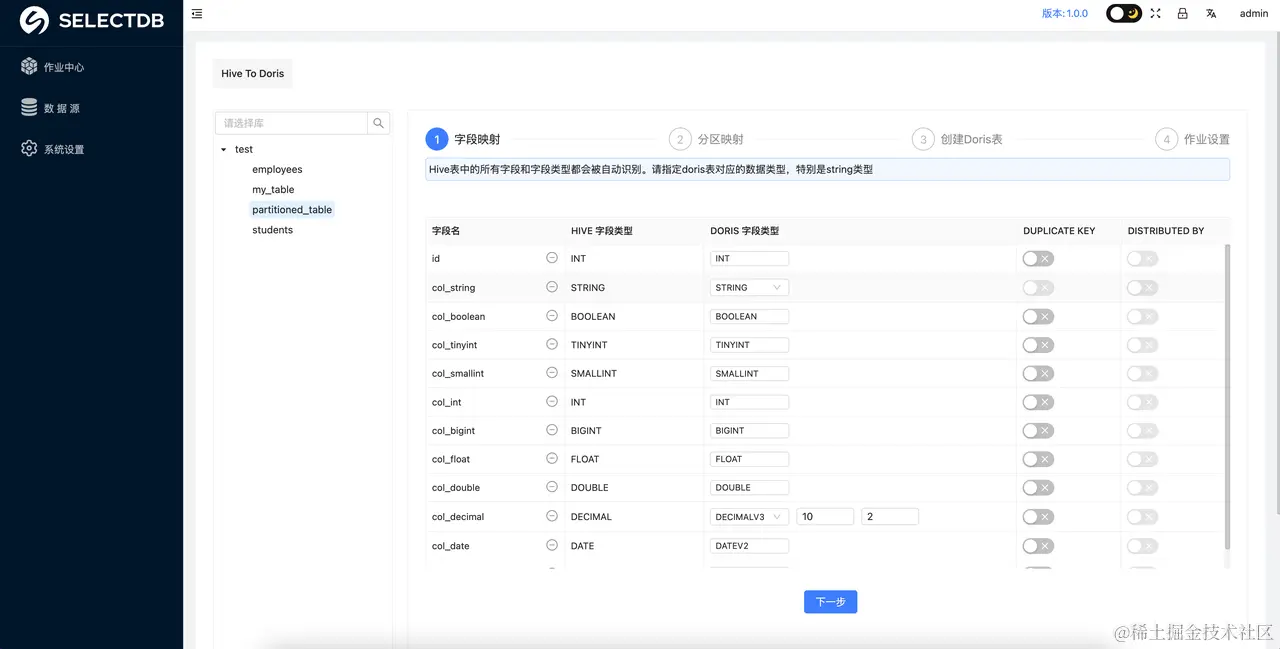Collapse the sidebar with the menu-fold icon
The image size is (1280, 649).
click(x=197, y=14)
